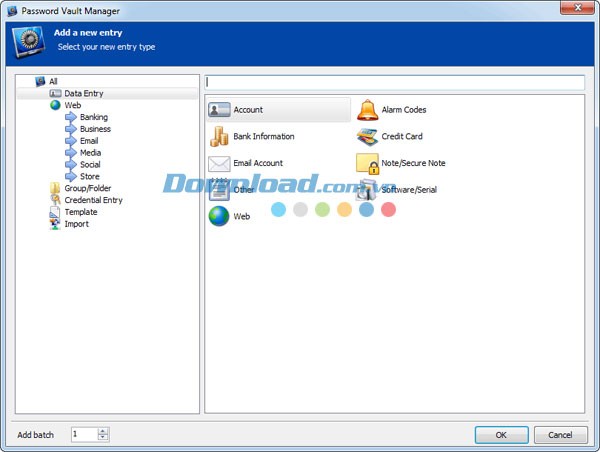600x452 pixels.
Task: Focus the entry type search field
Action: pyautogui.click(x=394, y=82)
